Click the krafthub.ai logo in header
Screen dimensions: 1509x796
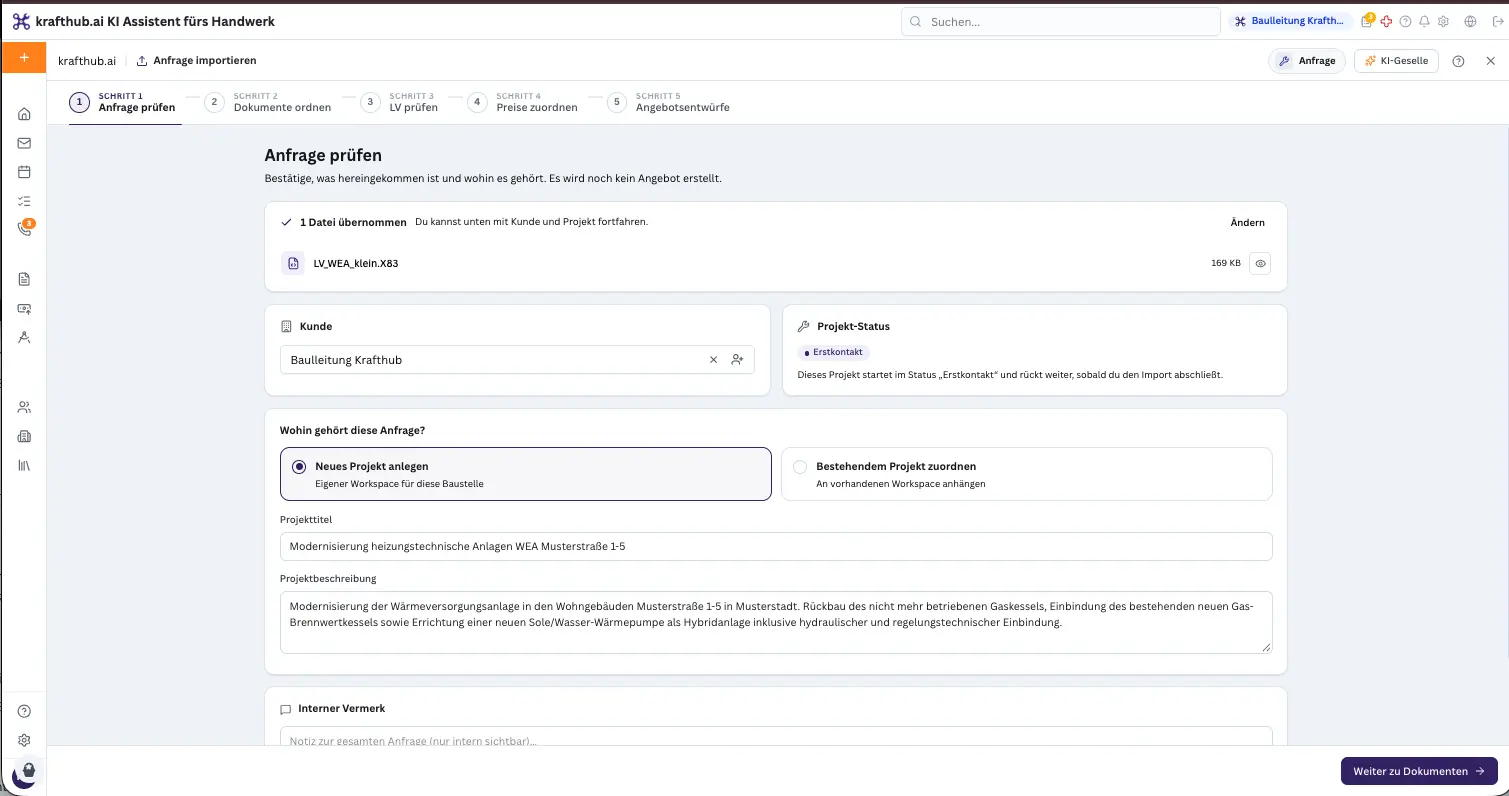[21, 21]
